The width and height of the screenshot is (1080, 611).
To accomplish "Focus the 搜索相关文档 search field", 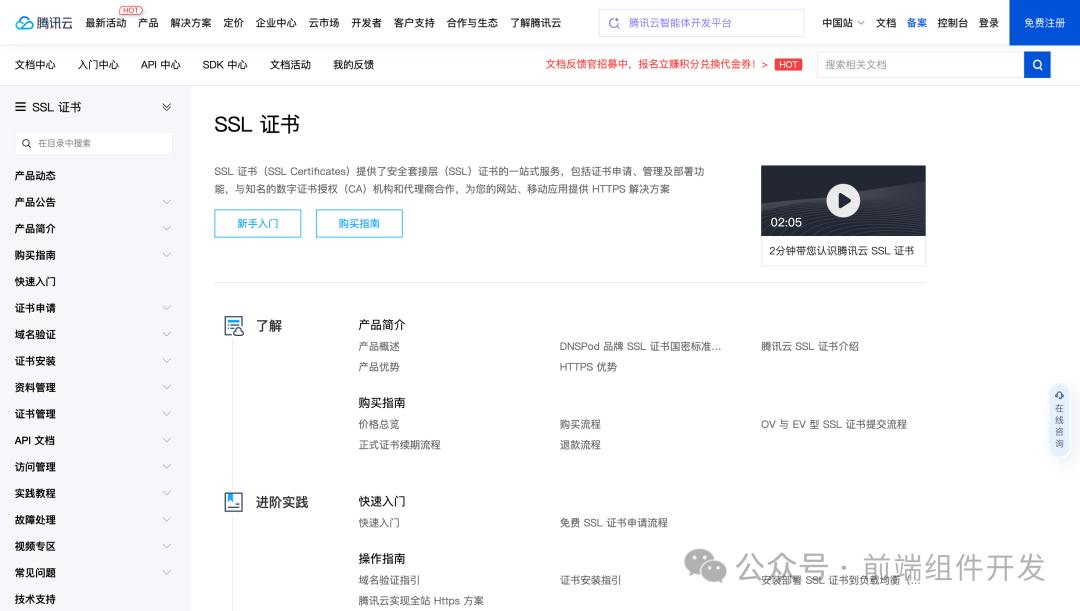I will (920, 65).
